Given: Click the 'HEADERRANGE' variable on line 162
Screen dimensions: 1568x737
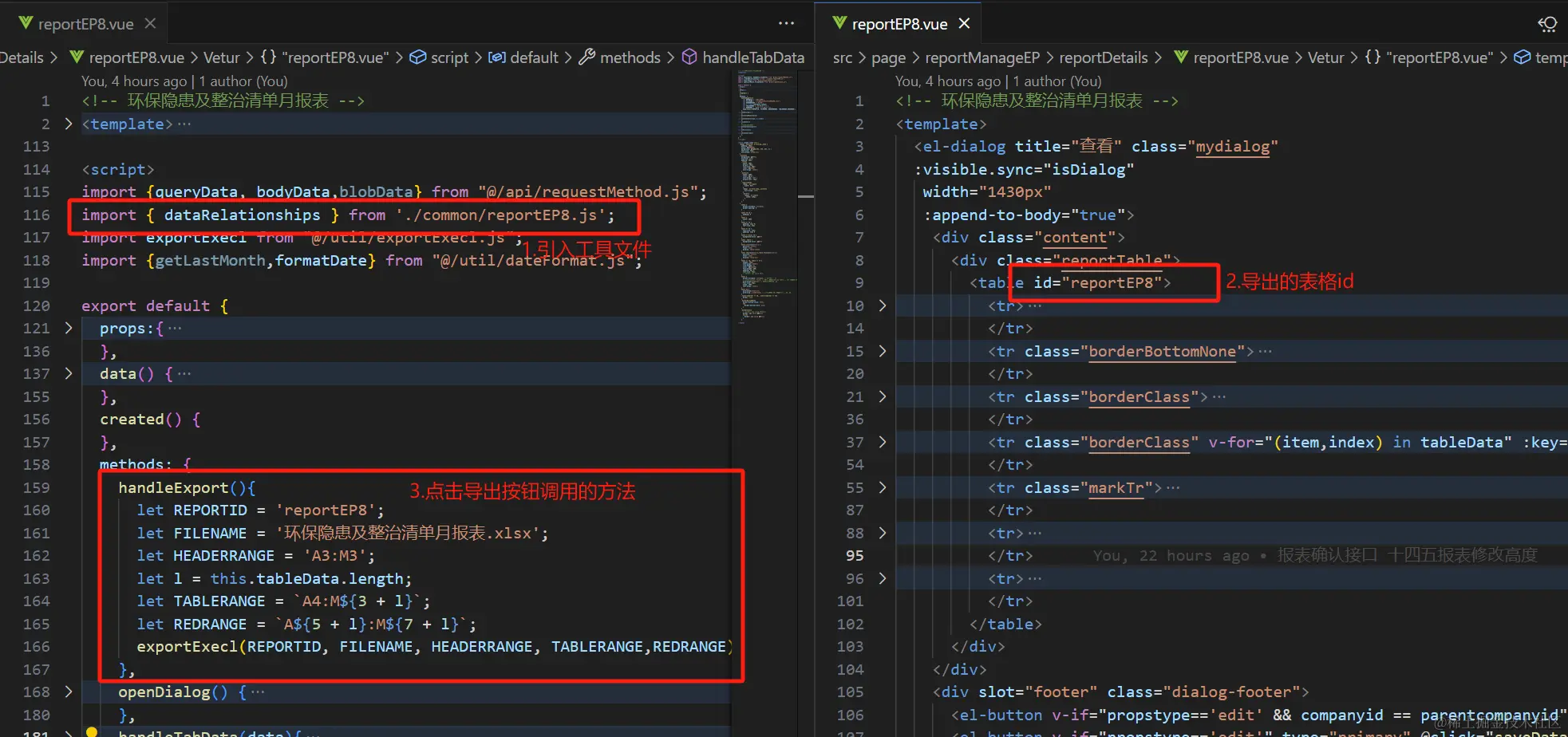Looking at the screenshot, I should [x=223, y=555].
